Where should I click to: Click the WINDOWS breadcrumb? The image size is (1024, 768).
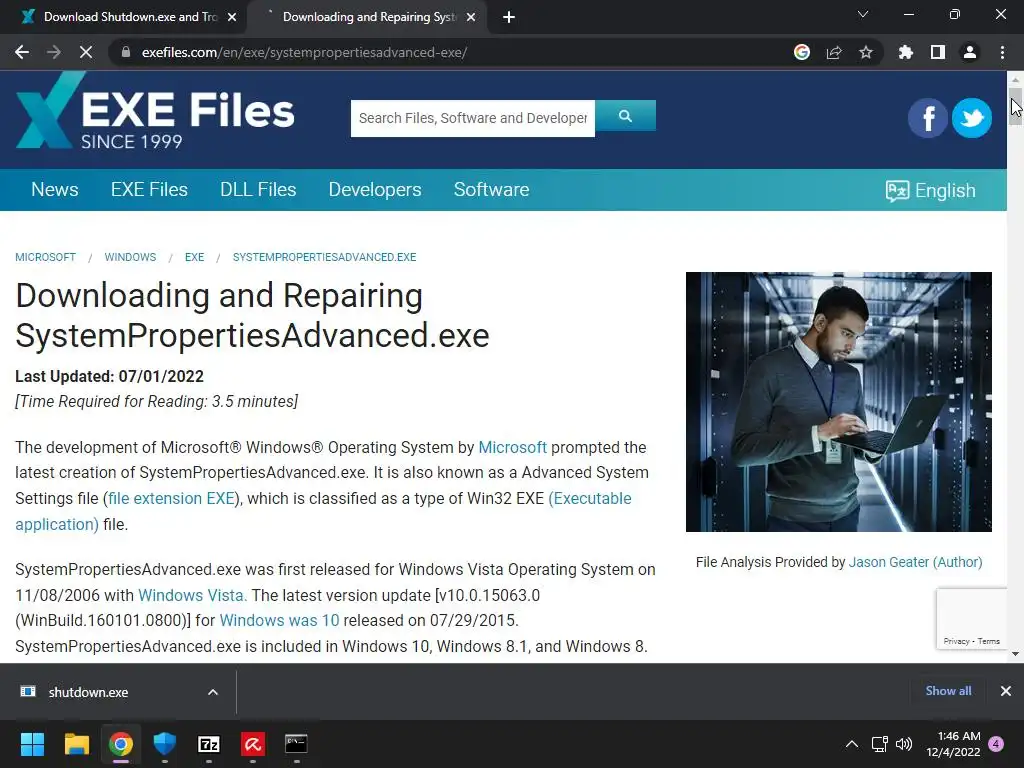[x=131, y=257]
